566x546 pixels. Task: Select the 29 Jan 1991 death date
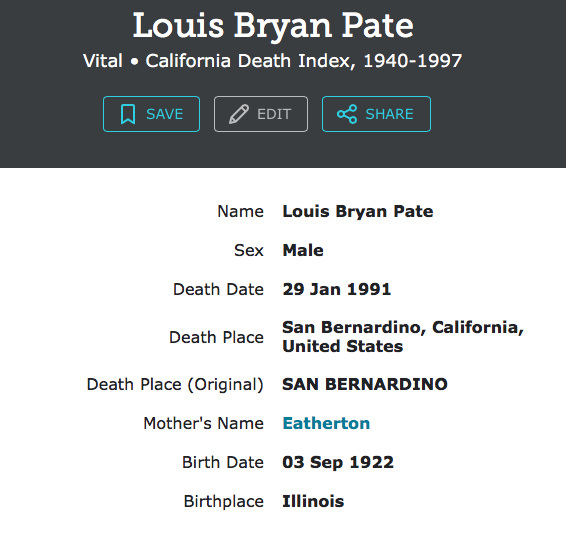tap(337, 289)
